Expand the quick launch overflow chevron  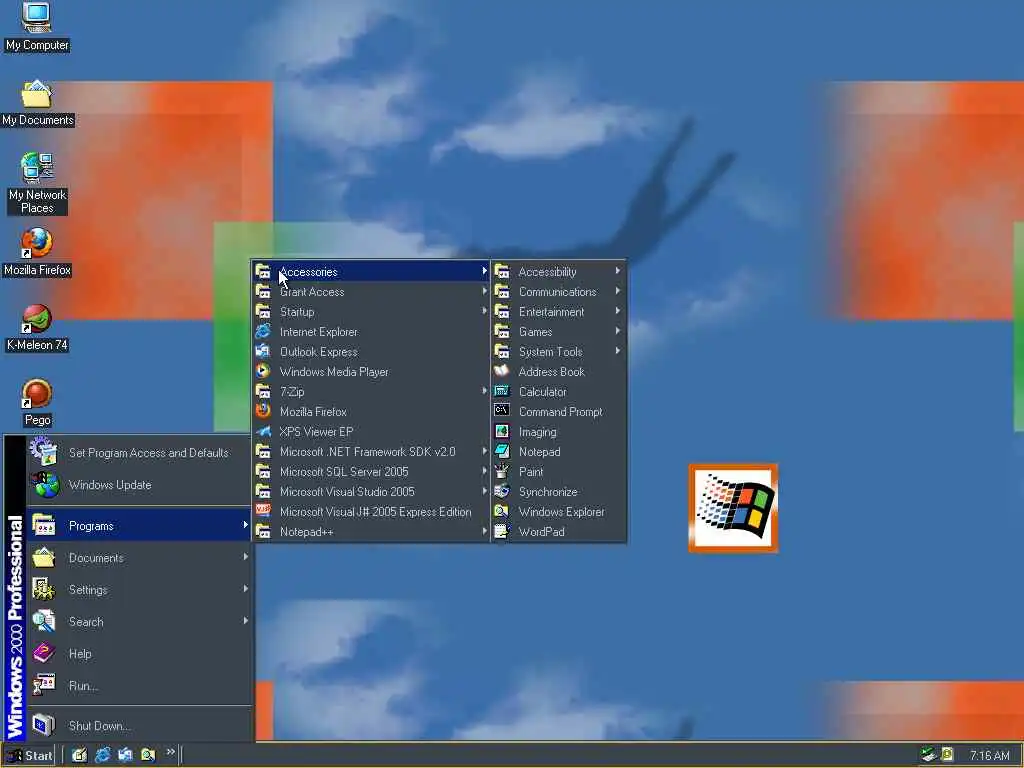coord(170,752)
